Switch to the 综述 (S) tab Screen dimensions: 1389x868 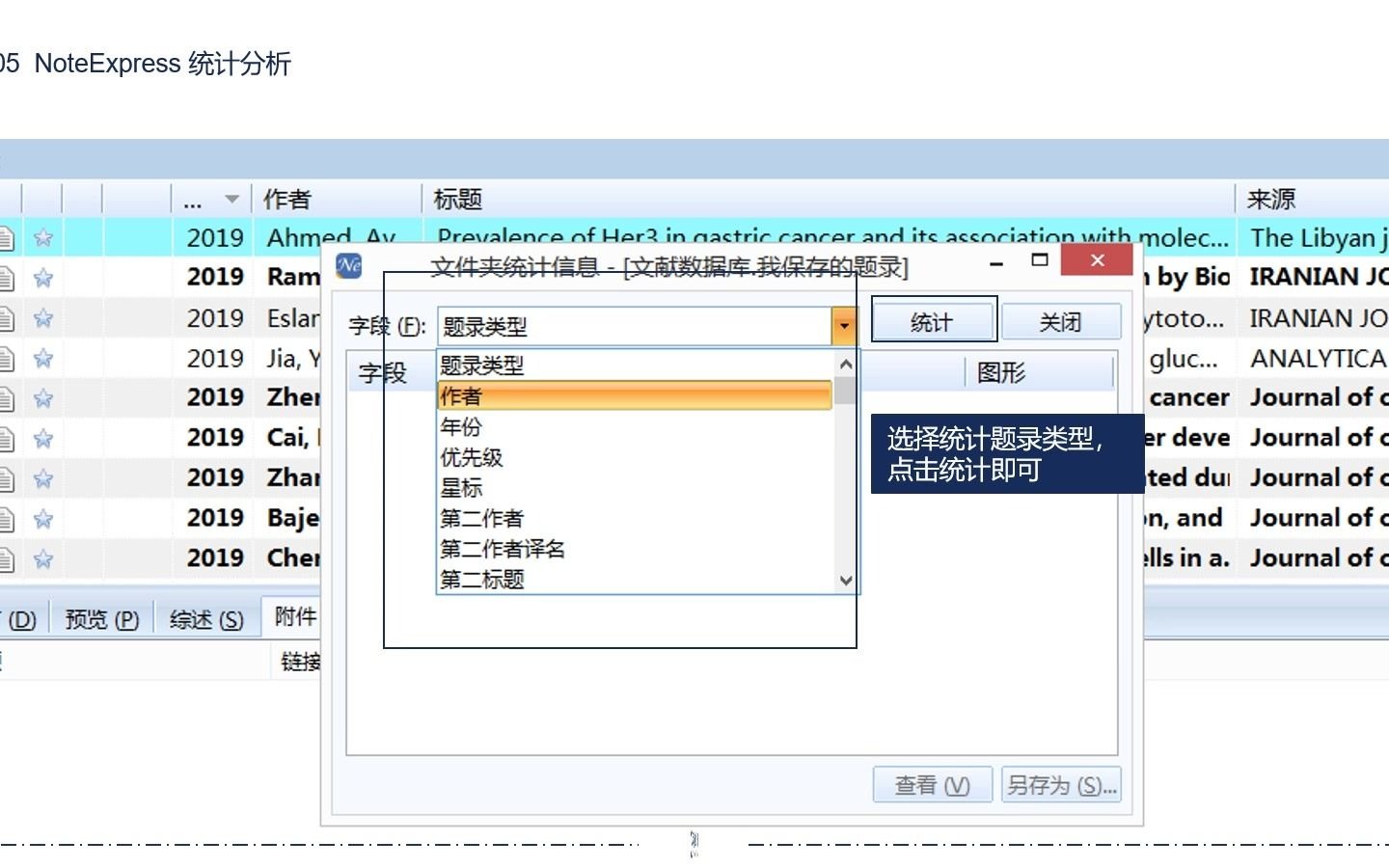[x=206, y=619]
